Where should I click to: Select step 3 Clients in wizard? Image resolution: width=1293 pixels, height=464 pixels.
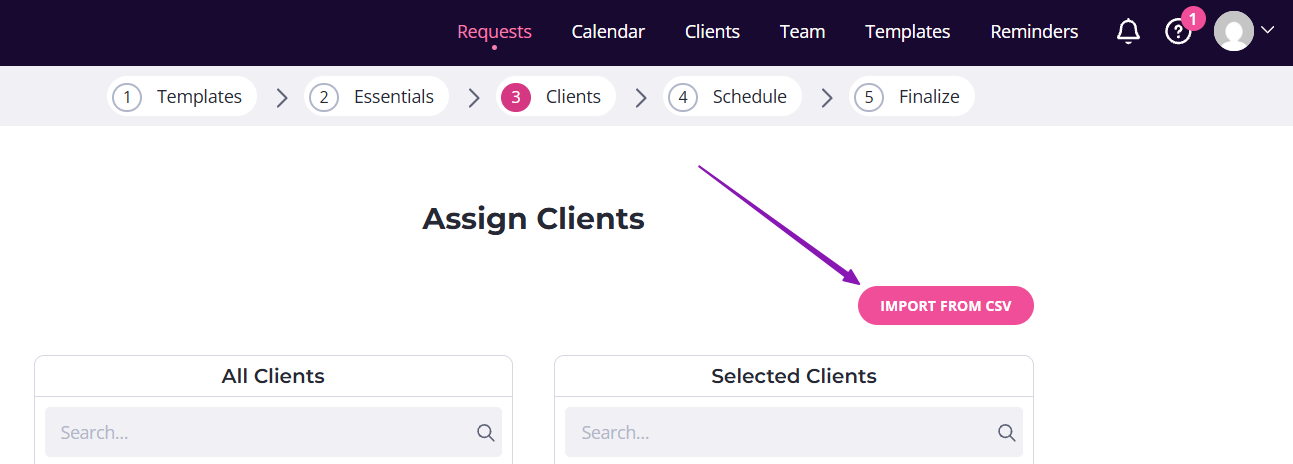click(x=556, y=97)
